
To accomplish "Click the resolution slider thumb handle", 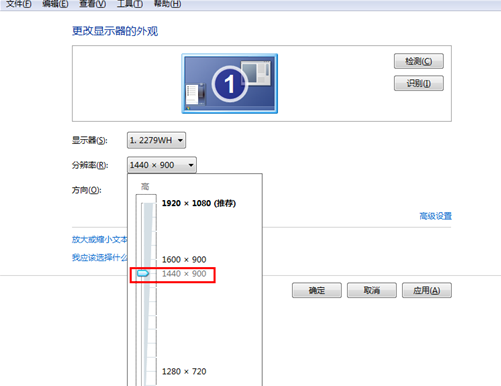I will (143, 274).
